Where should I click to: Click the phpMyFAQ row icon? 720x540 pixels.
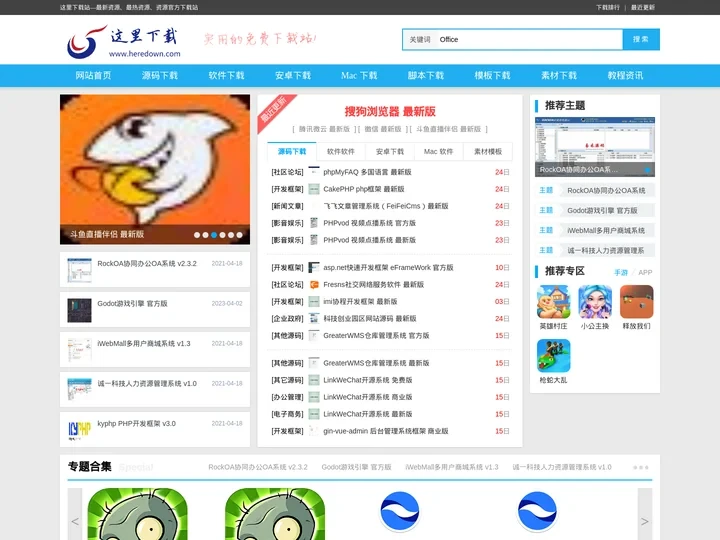tap(314, 172)
